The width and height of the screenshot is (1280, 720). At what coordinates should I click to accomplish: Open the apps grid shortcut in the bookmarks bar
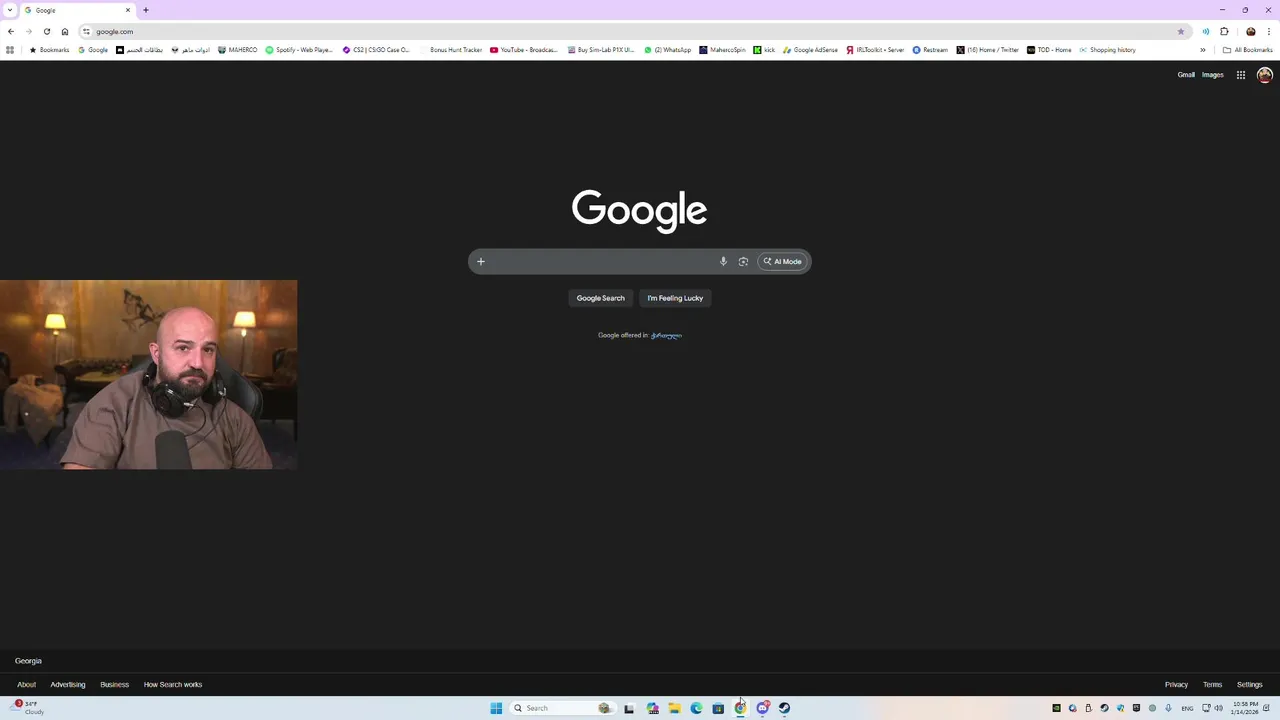tap(10, 50)
